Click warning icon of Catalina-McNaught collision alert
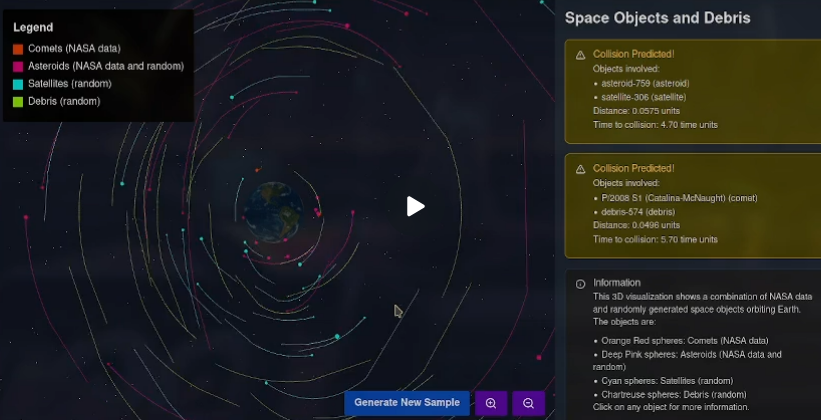Screen dimensions: 821x420 pyautogui.click(x=580, y=169)
